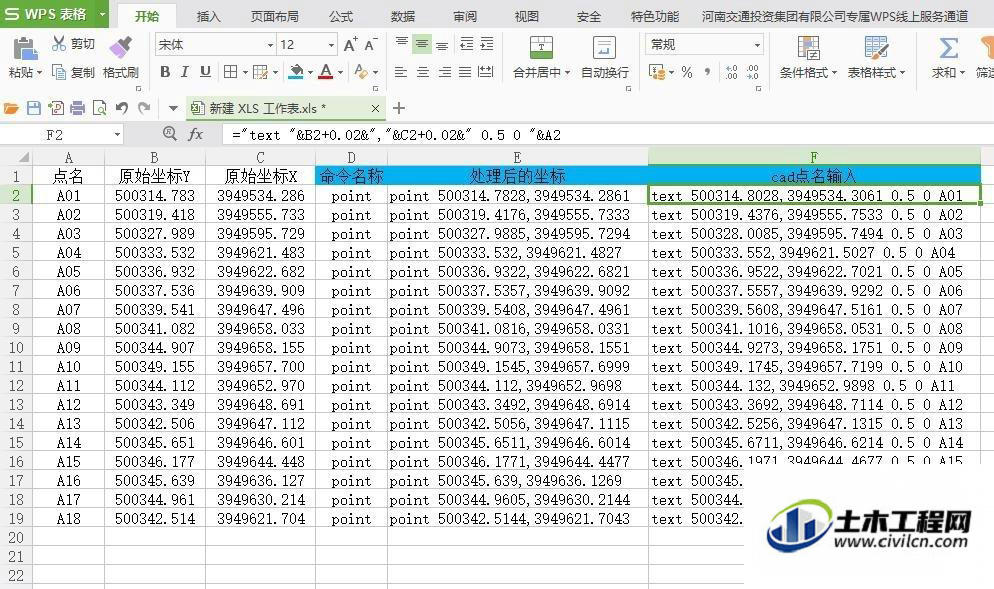Click the Copy (复制) icon
The height and width of the screenshot is (589, 994).
58,72
